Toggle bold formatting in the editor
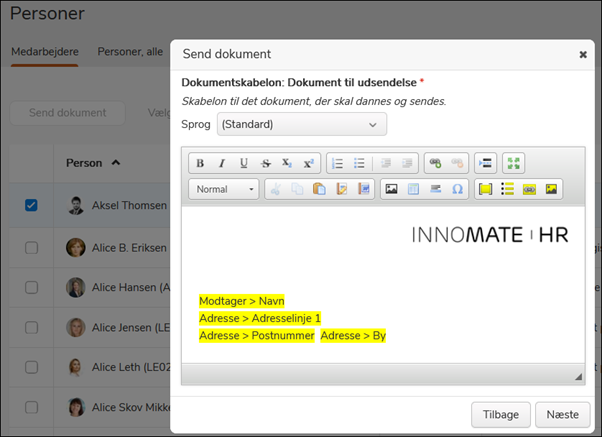The height and width of the screenshot is (437, 602). coord(200,164)
